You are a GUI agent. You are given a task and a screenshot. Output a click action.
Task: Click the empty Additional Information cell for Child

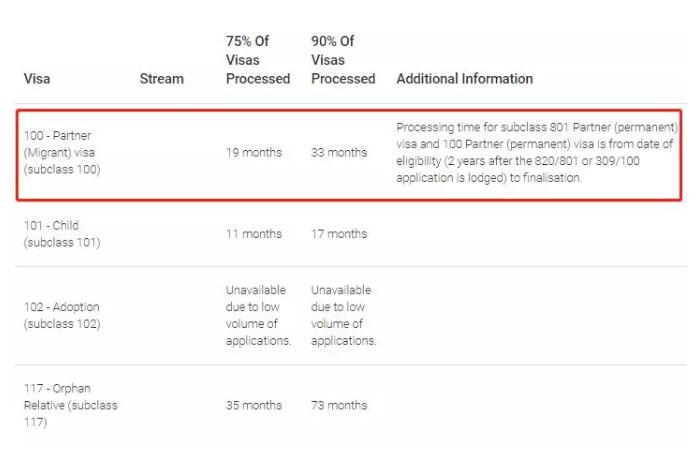pyautogui.click(x=538, y=234)
